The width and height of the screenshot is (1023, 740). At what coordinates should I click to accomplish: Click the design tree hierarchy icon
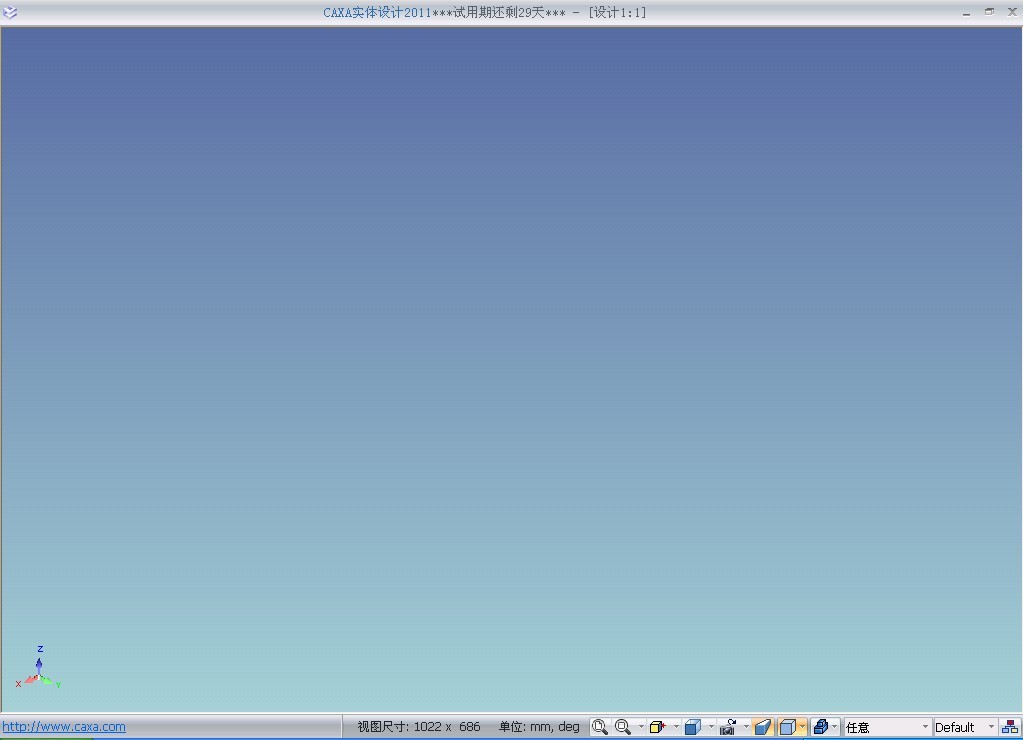click(1010, 726)
